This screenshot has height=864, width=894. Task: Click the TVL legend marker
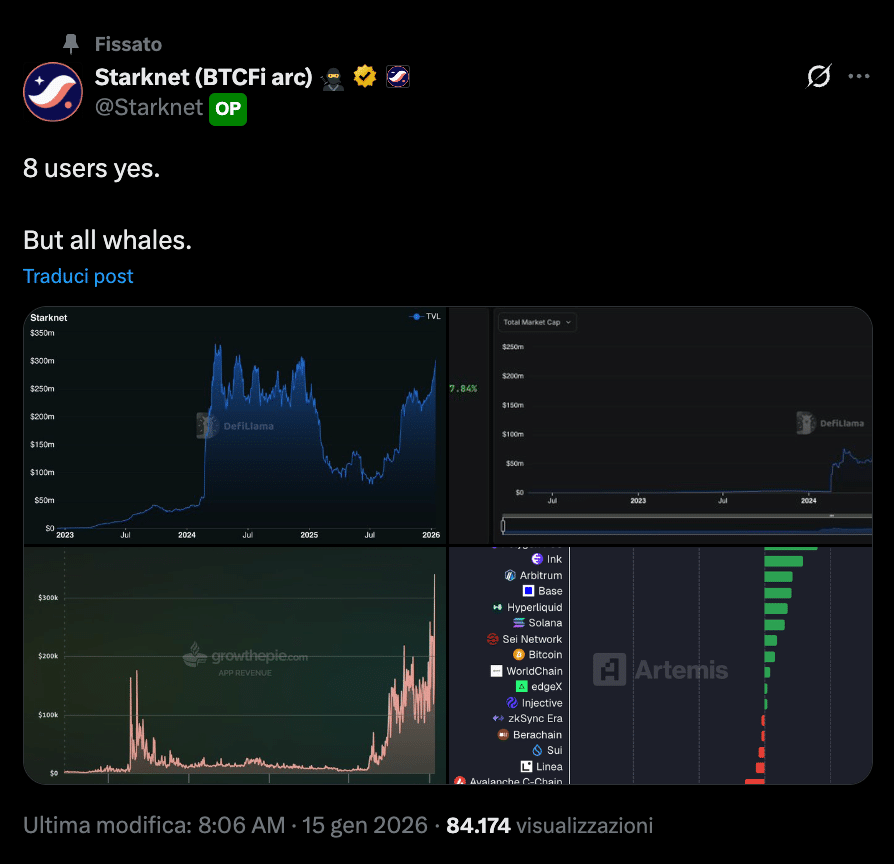coord(416,317)
